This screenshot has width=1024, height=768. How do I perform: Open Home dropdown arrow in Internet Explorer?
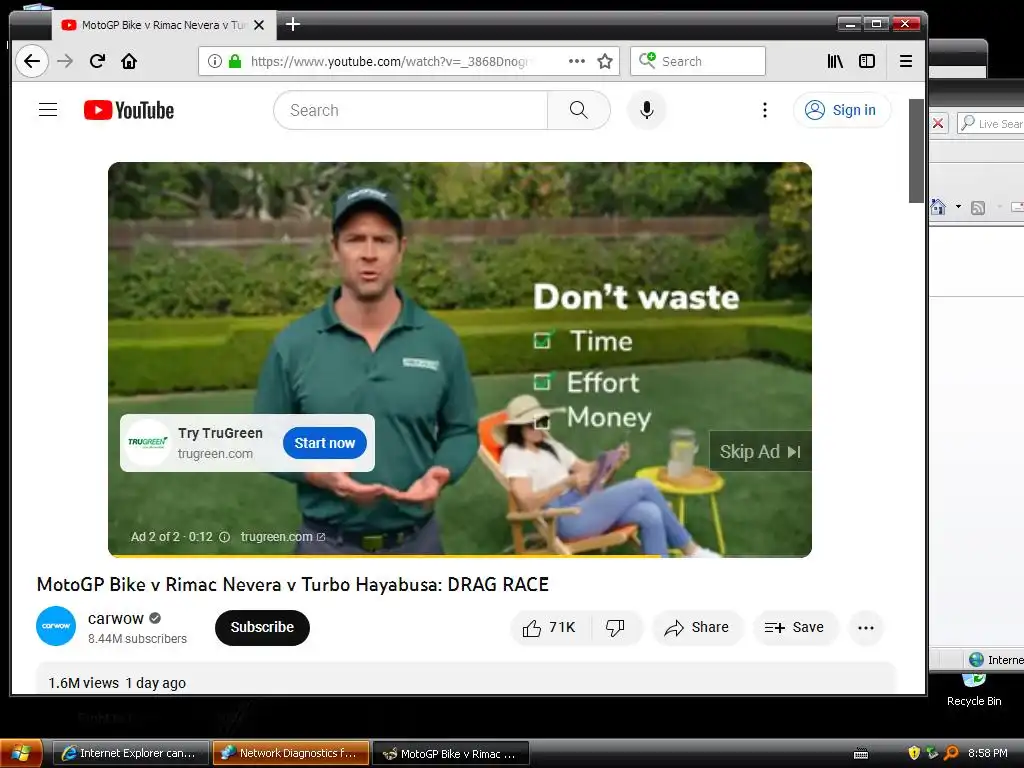click(958, 207)
